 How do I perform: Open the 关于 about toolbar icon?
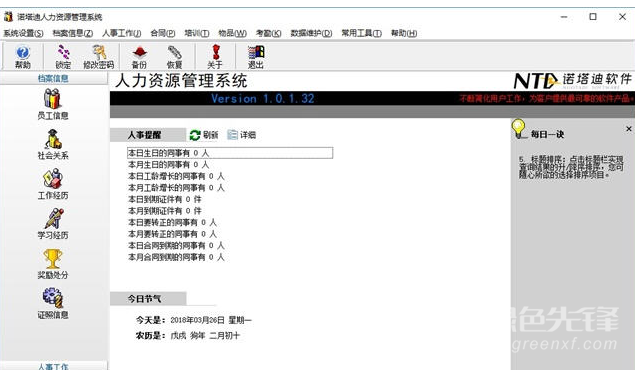[215, 57]
